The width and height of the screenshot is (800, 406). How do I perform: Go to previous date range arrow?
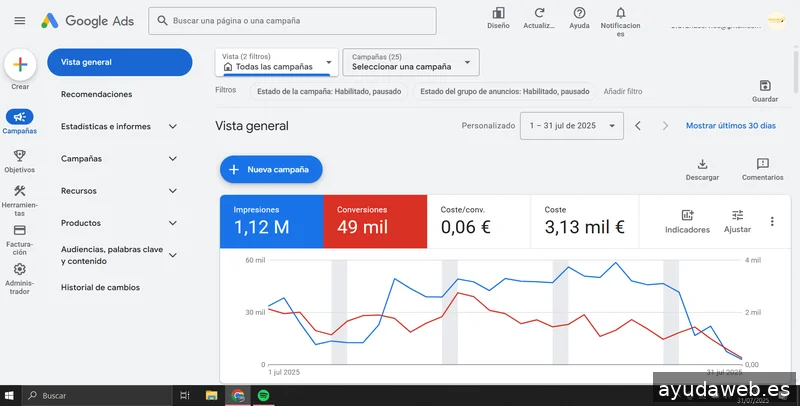click(638, 125)
